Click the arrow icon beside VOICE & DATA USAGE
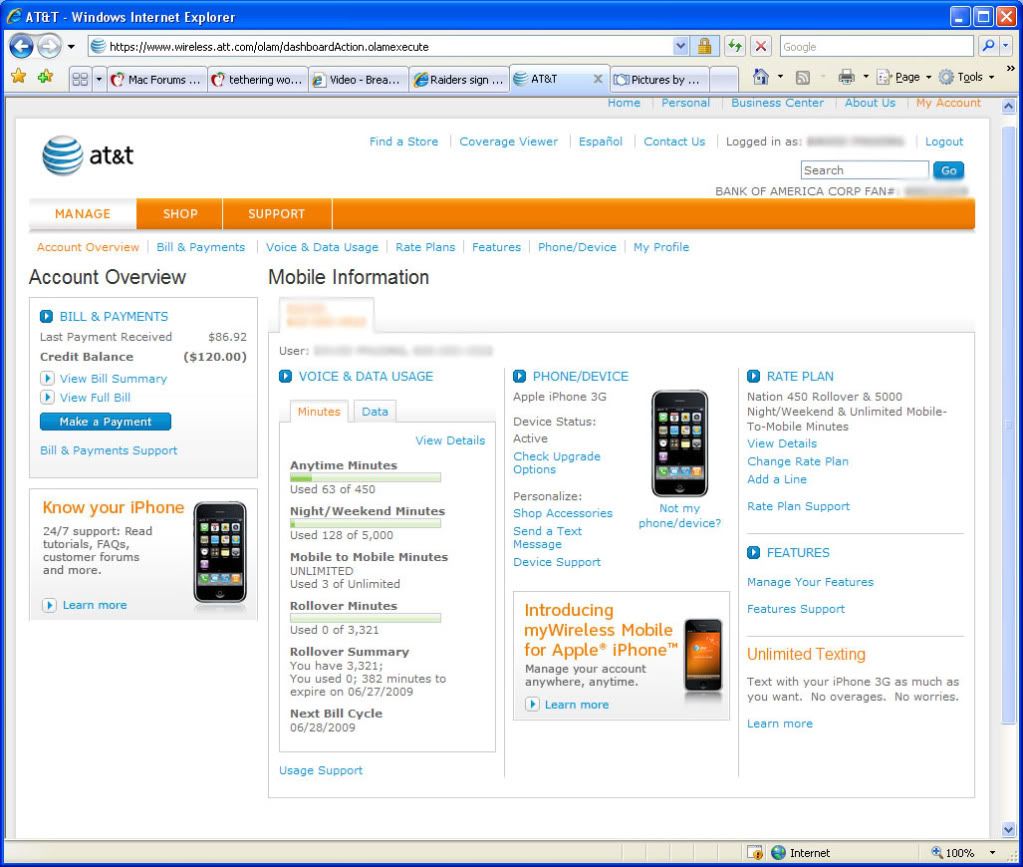Image resolution: width=1023 pixels, height=867 pixels. [x=286, y=376]
